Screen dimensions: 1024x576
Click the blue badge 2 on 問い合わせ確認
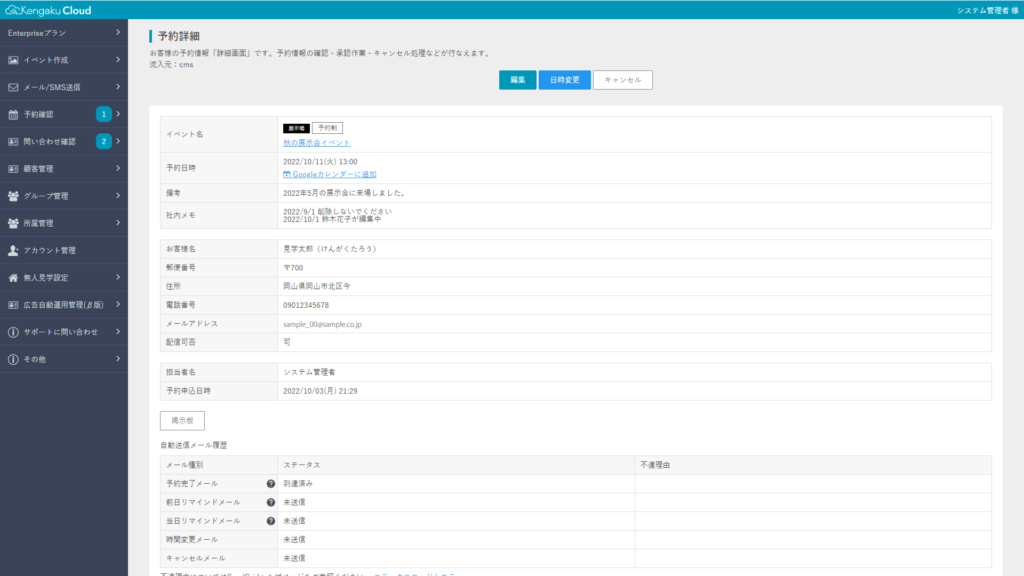[103, 141]
